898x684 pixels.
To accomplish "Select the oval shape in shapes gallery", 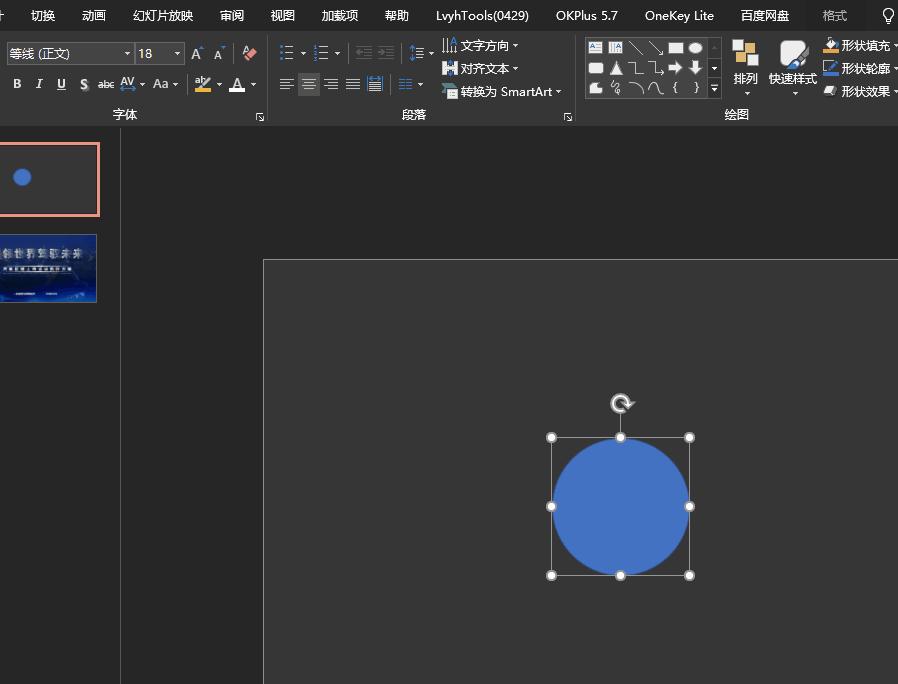I will tap(695, 47).
